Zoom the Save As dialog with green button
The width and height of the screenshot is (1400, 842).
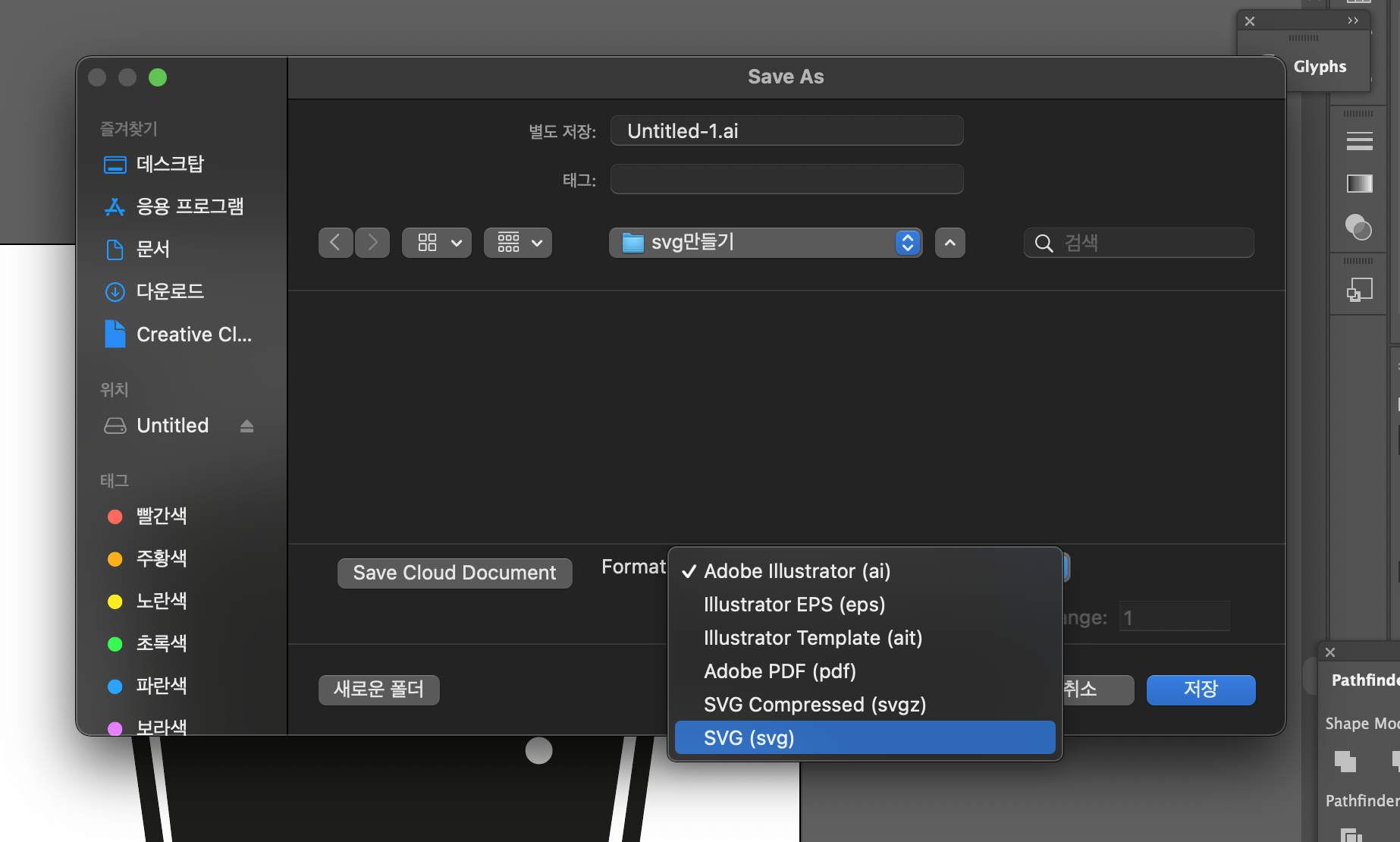point(158,77)
